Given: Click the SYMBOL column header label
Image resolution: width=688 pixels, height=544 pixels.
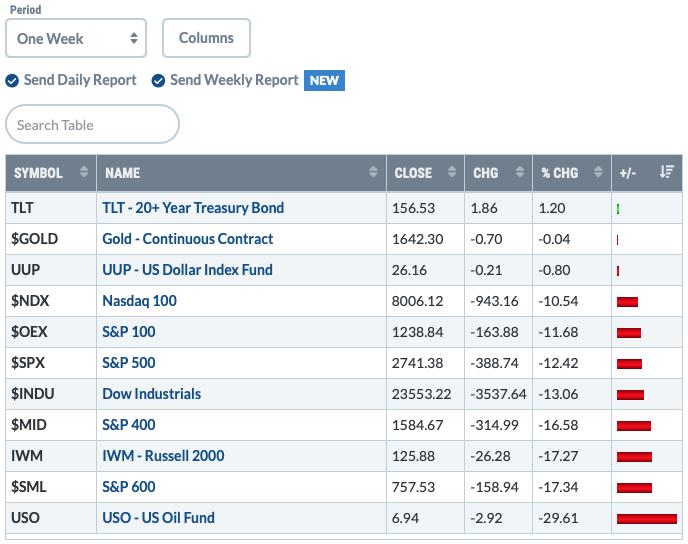Looking at the screenshot, I should 38,173.
